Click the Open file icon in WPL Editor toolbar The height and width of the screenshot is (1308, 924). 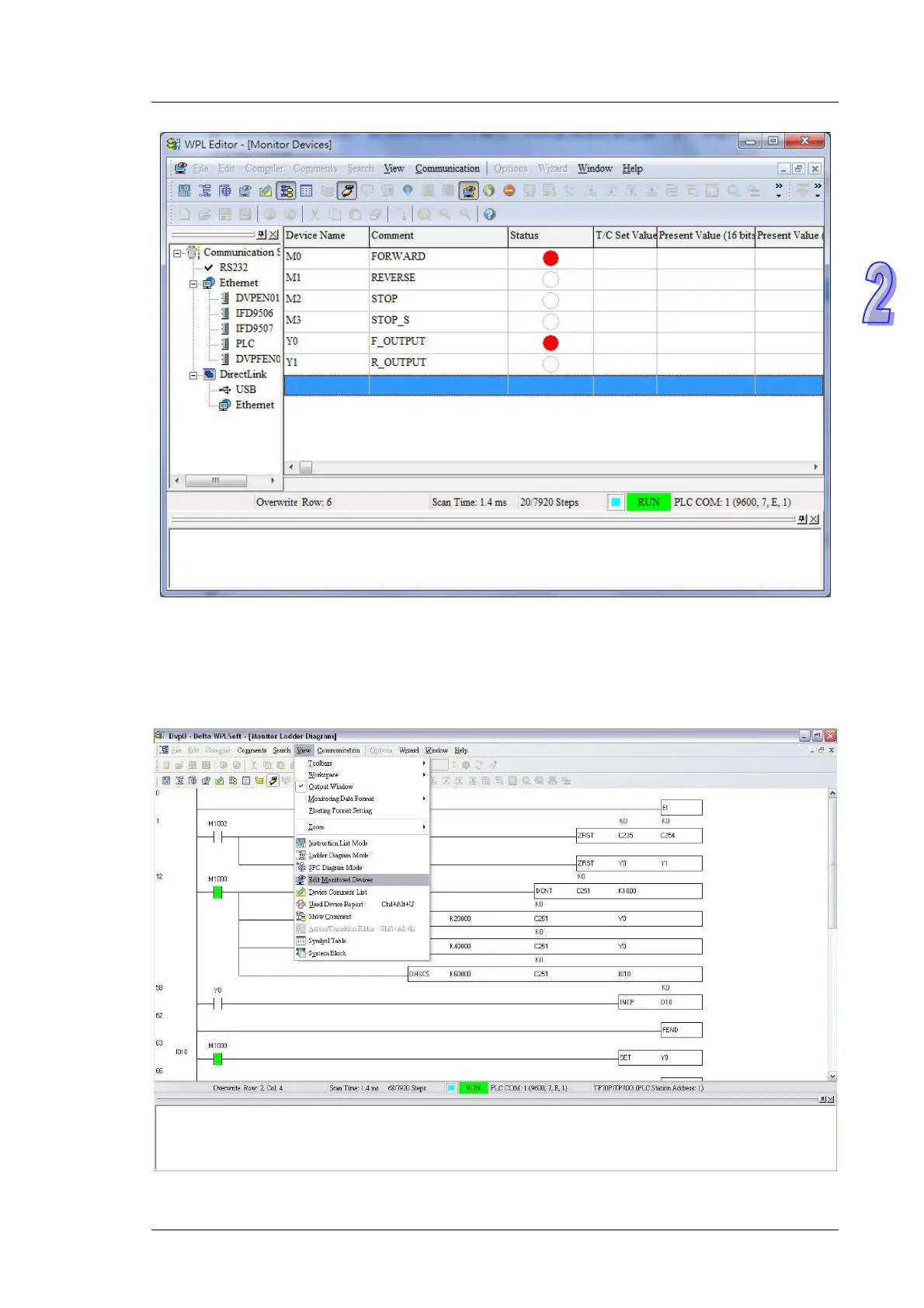point(205,214)
